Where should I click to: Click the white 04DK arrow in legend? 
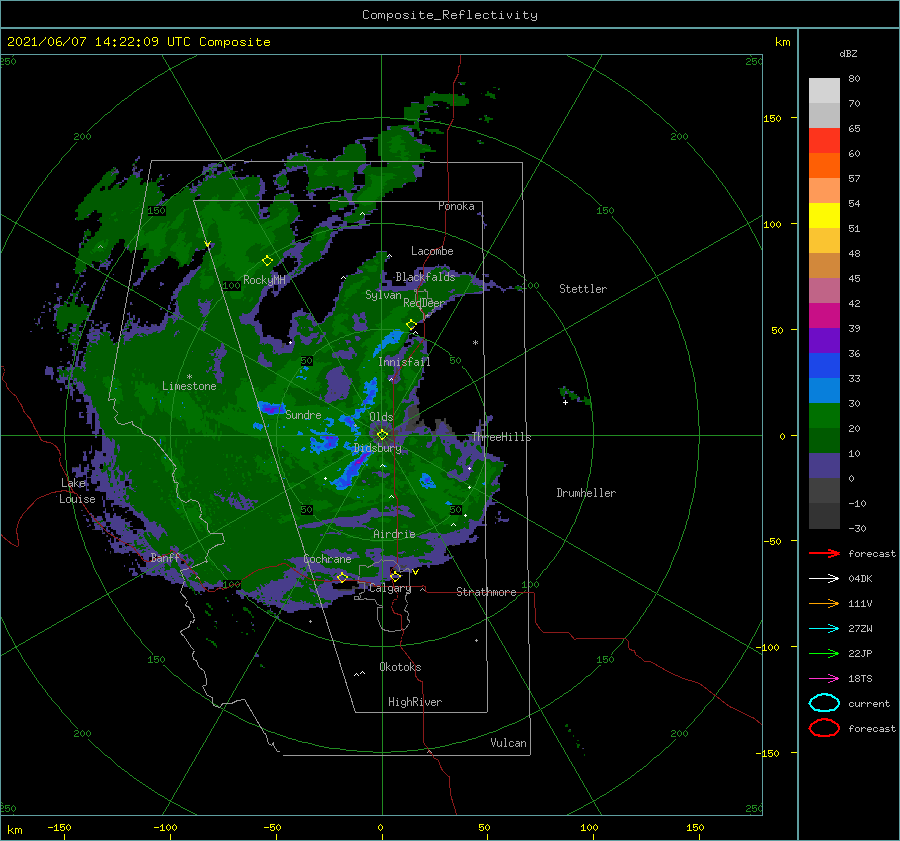[x=824, y=578]
